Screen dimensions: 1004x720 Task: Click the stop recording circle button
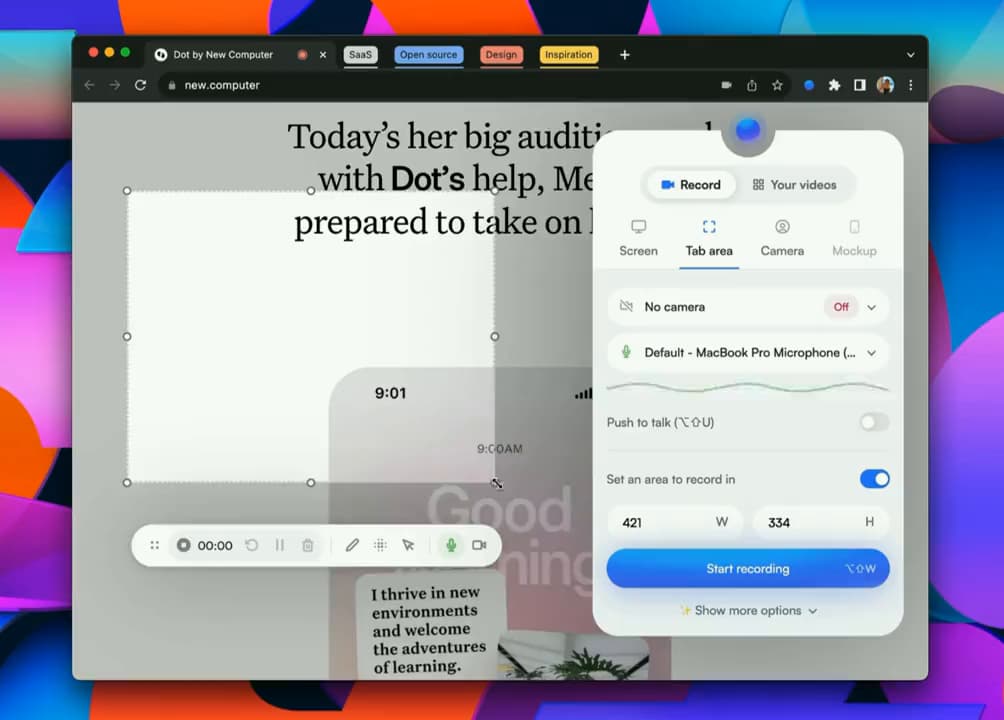coord(183,545)
